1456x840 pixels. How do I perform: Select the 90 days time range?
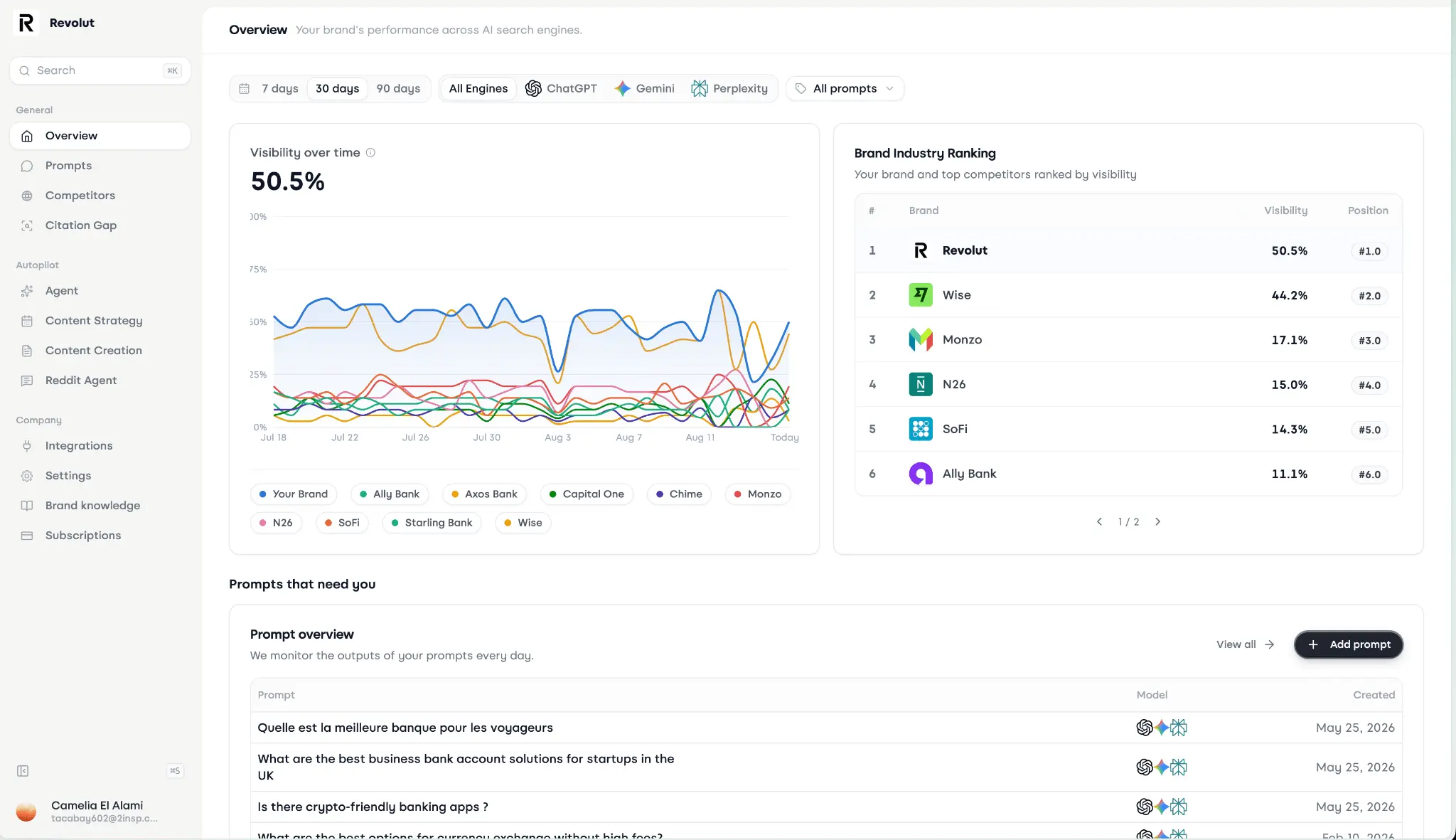click(398, 89)
